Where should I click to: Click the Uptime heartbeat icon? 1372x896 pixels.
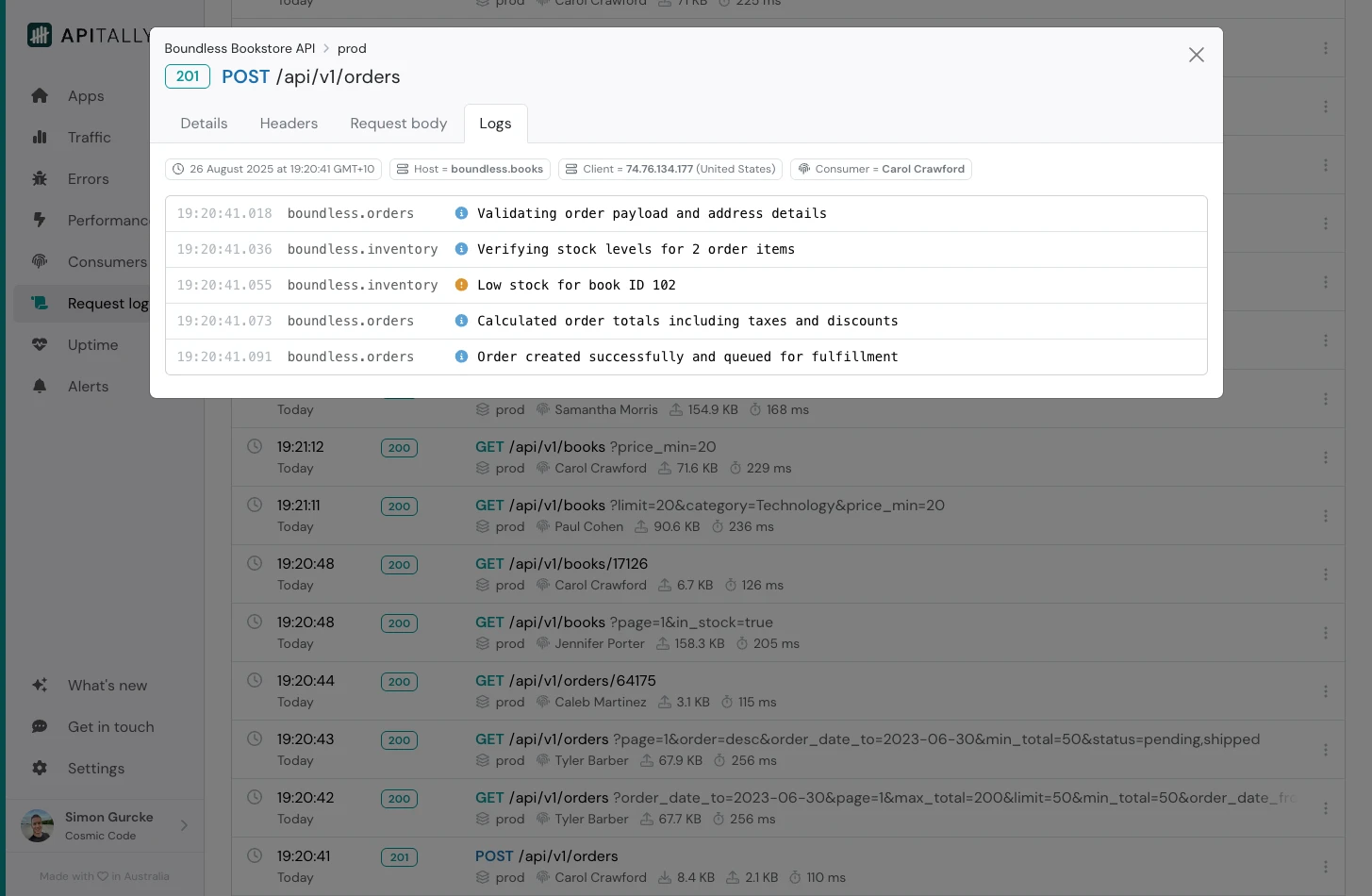[x=40, y=345]
